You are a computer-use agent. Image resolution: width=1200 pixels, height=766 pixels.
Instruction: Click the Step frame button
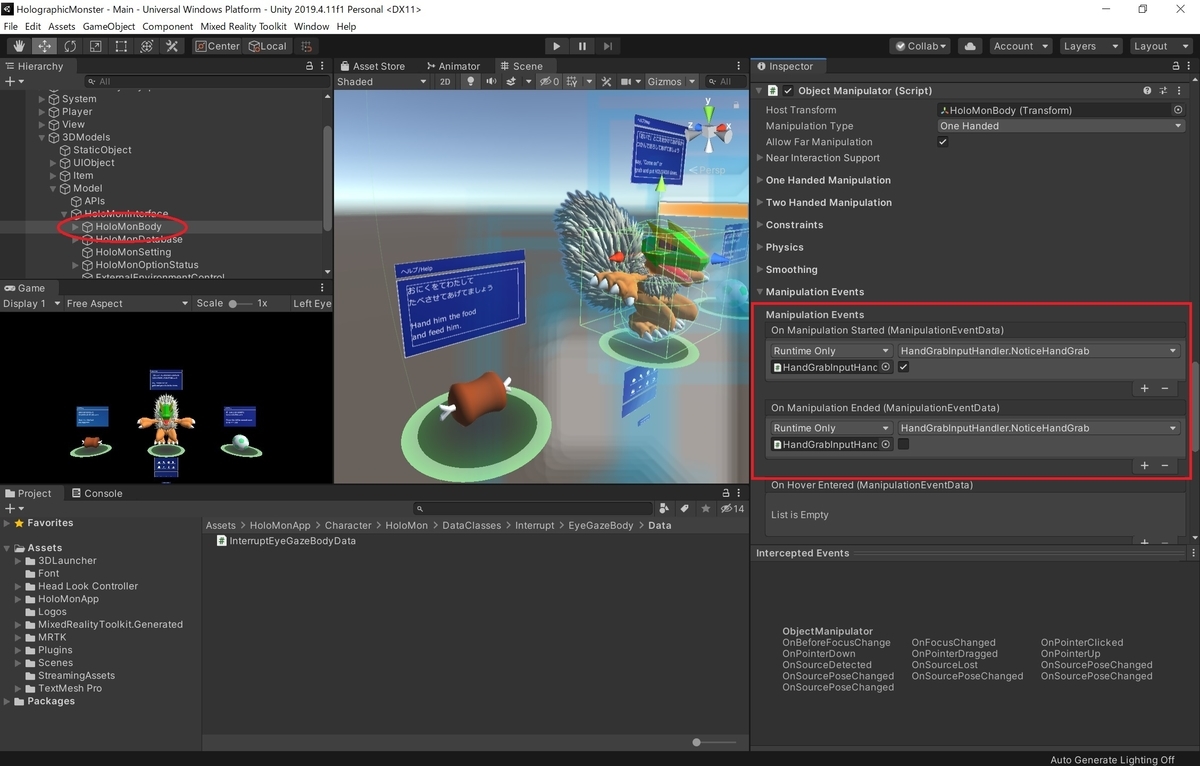607,46
